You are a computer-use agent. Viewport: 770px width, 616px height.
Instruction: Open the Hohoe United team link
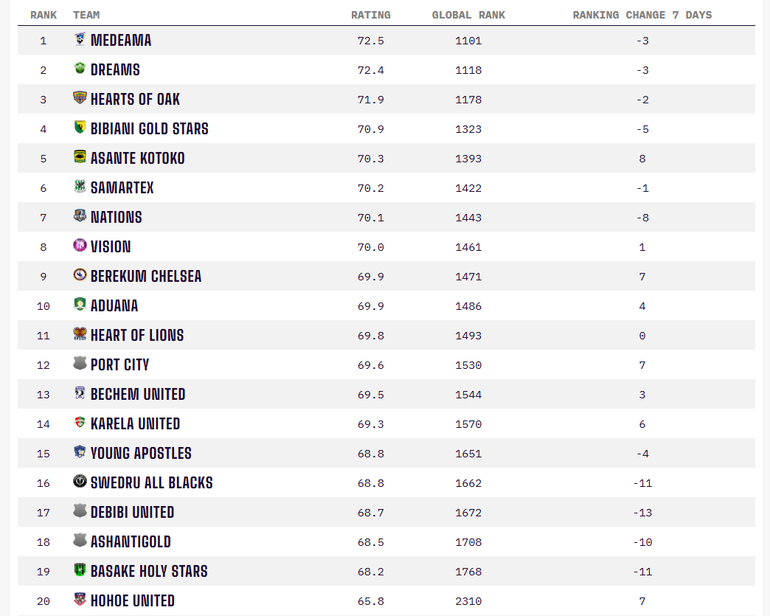click(133, 600)
